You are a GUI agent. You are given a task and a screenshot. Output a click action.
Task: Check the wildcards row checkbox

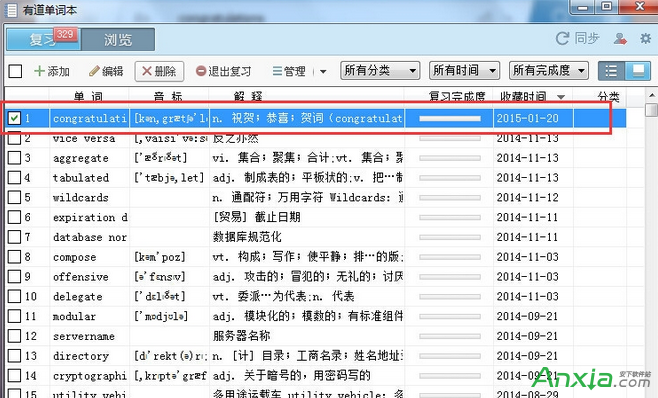point(14,197)
